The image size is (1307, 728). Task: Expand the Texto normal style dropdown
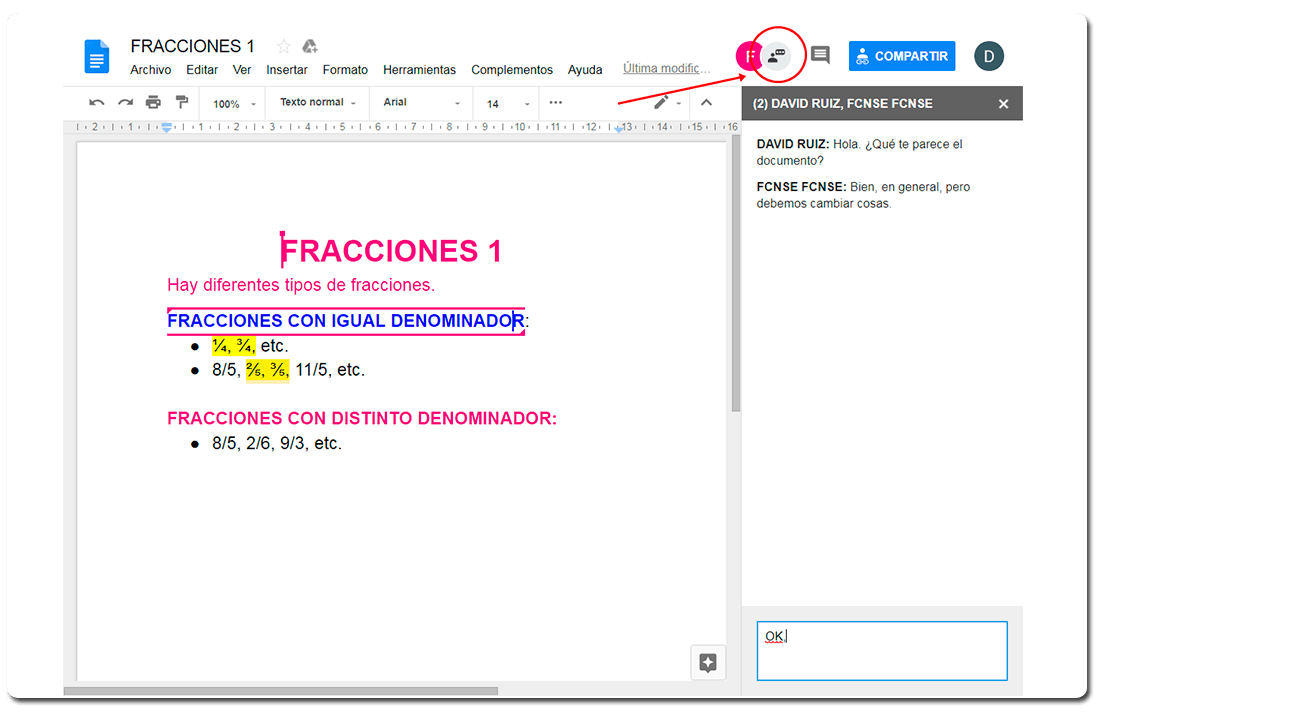coord(318,103)
